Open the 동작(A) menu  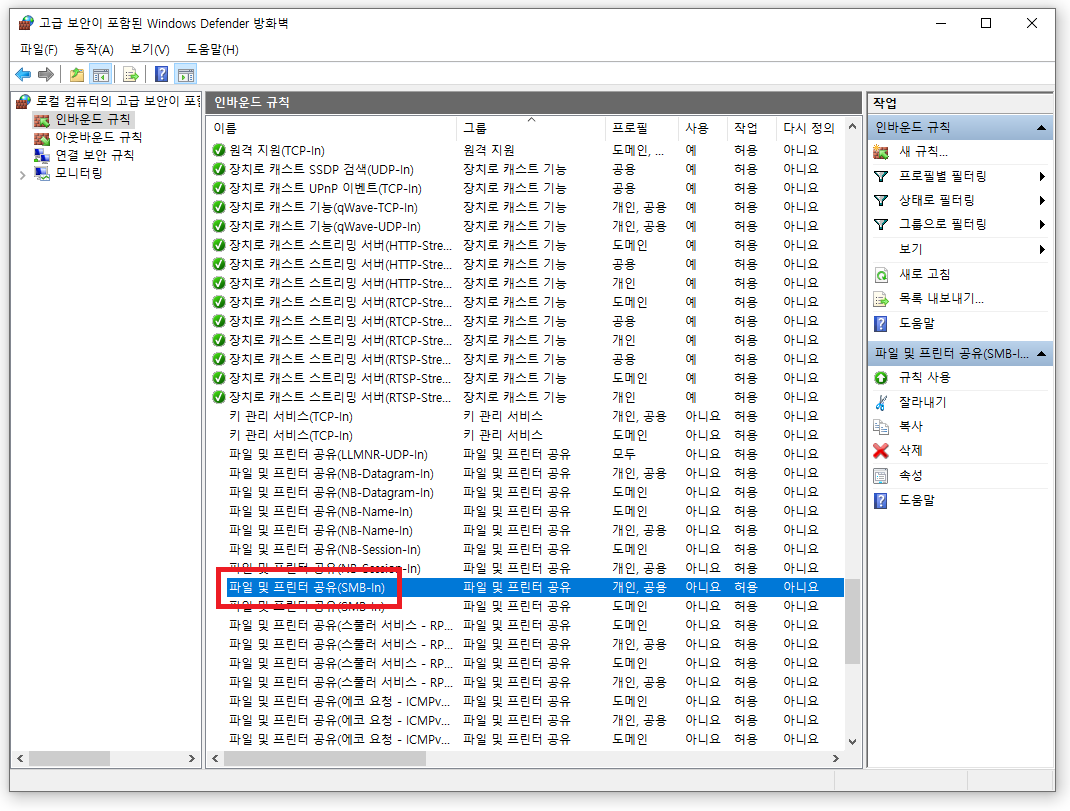(x=93, y=49)
